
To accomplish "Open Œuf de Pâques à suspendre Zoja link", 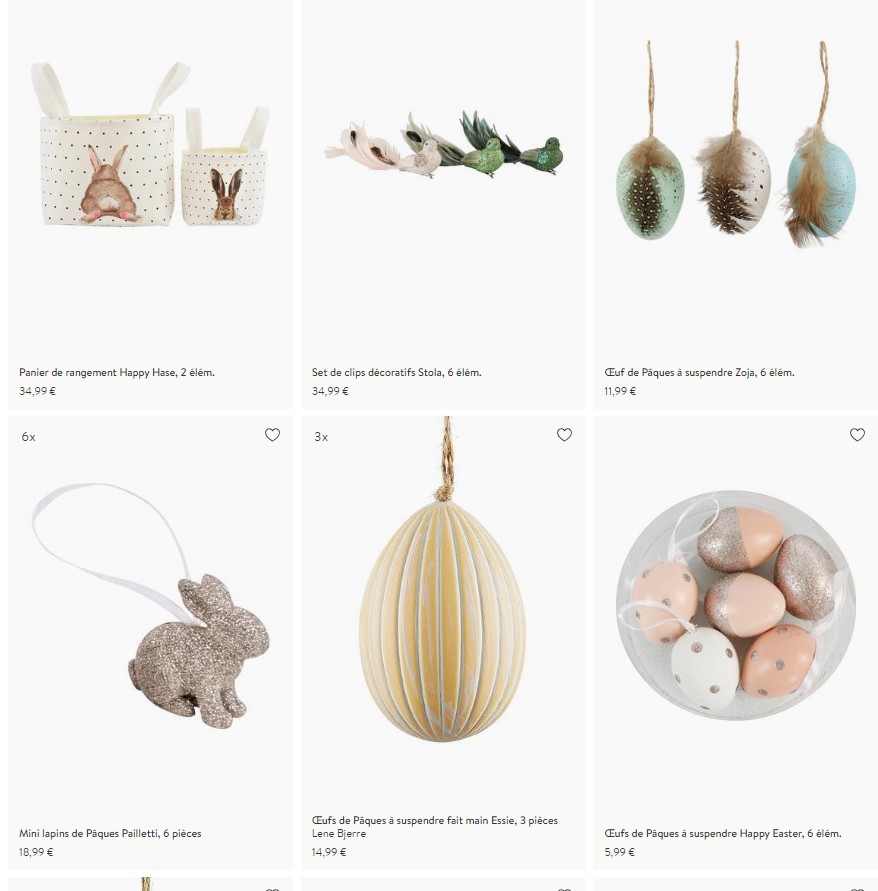I will click(x=699, y=373).
